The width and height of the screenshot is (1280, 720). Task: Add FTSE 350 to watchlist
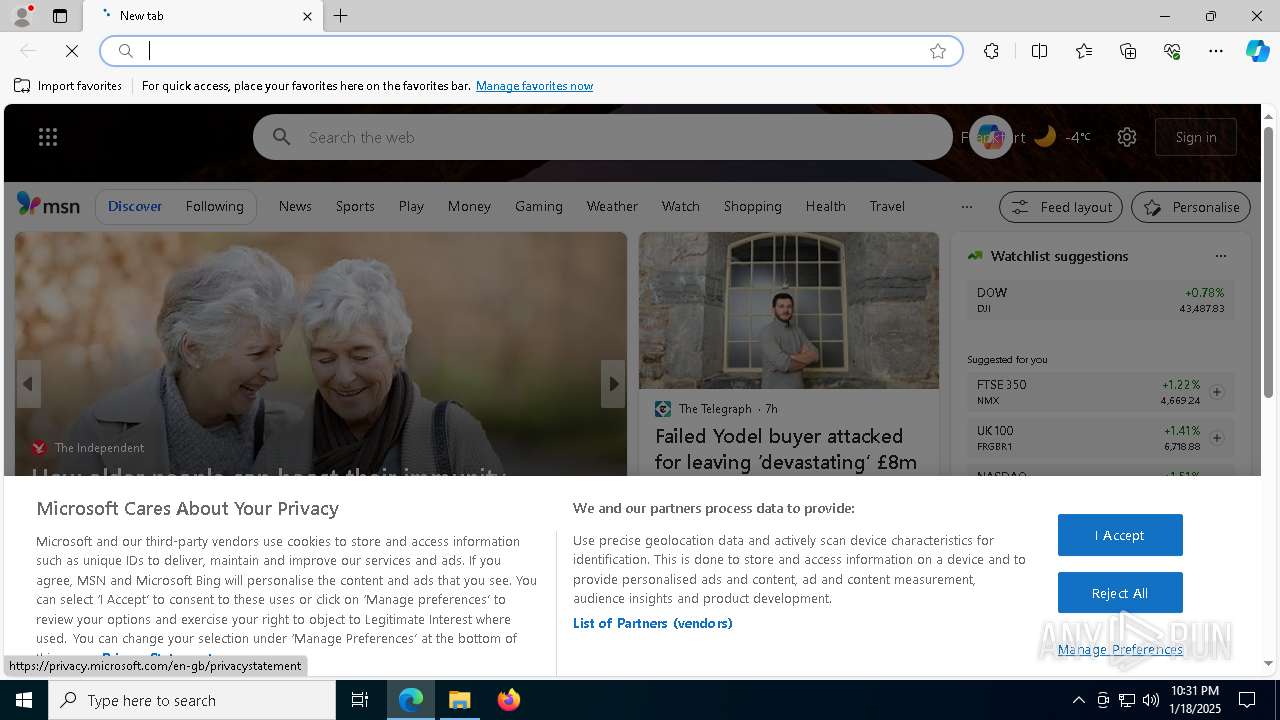click(x=1217, y=392)
